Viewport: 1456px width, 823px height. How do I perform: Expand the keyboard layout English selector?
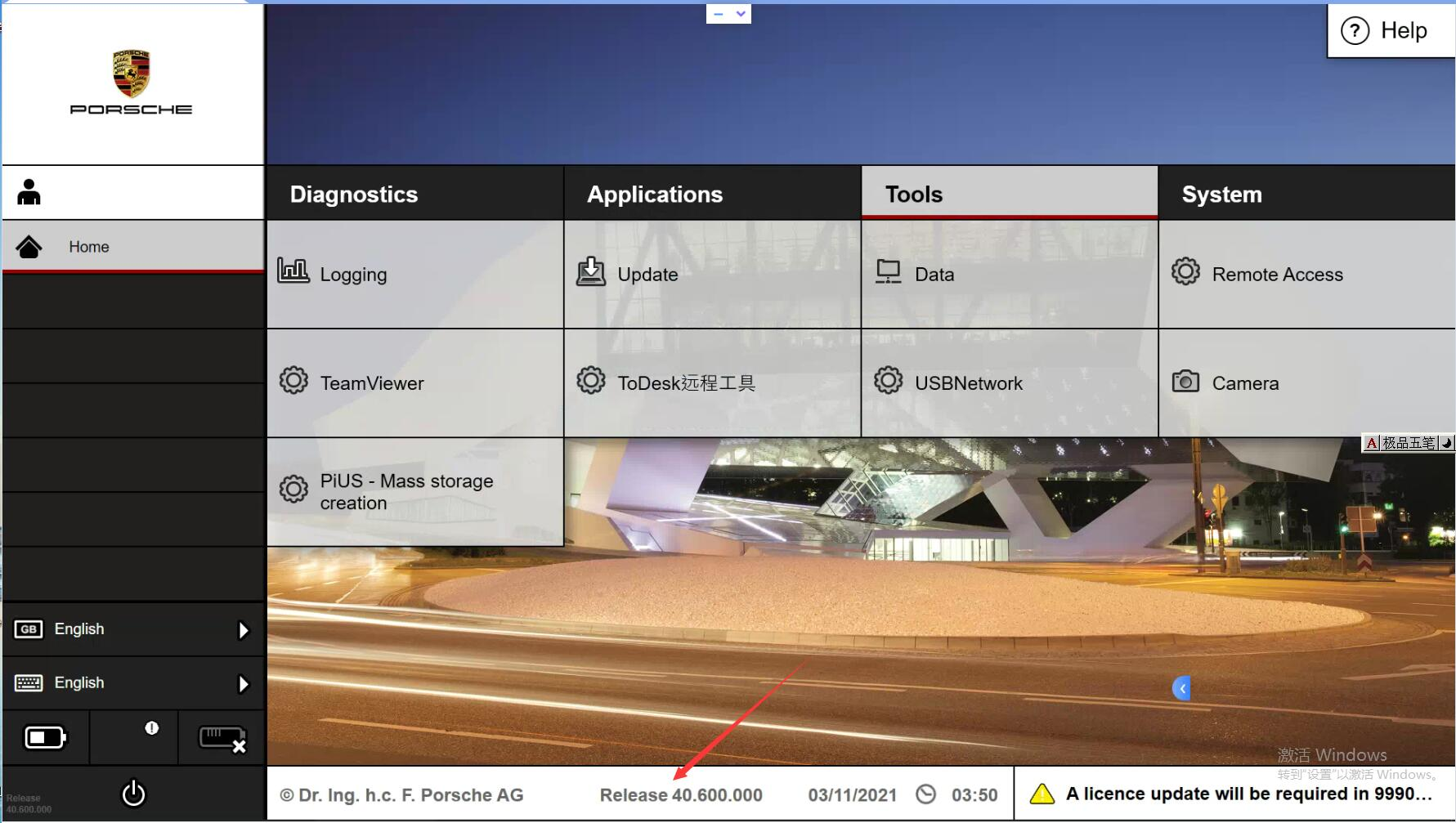tap(243, 684)
